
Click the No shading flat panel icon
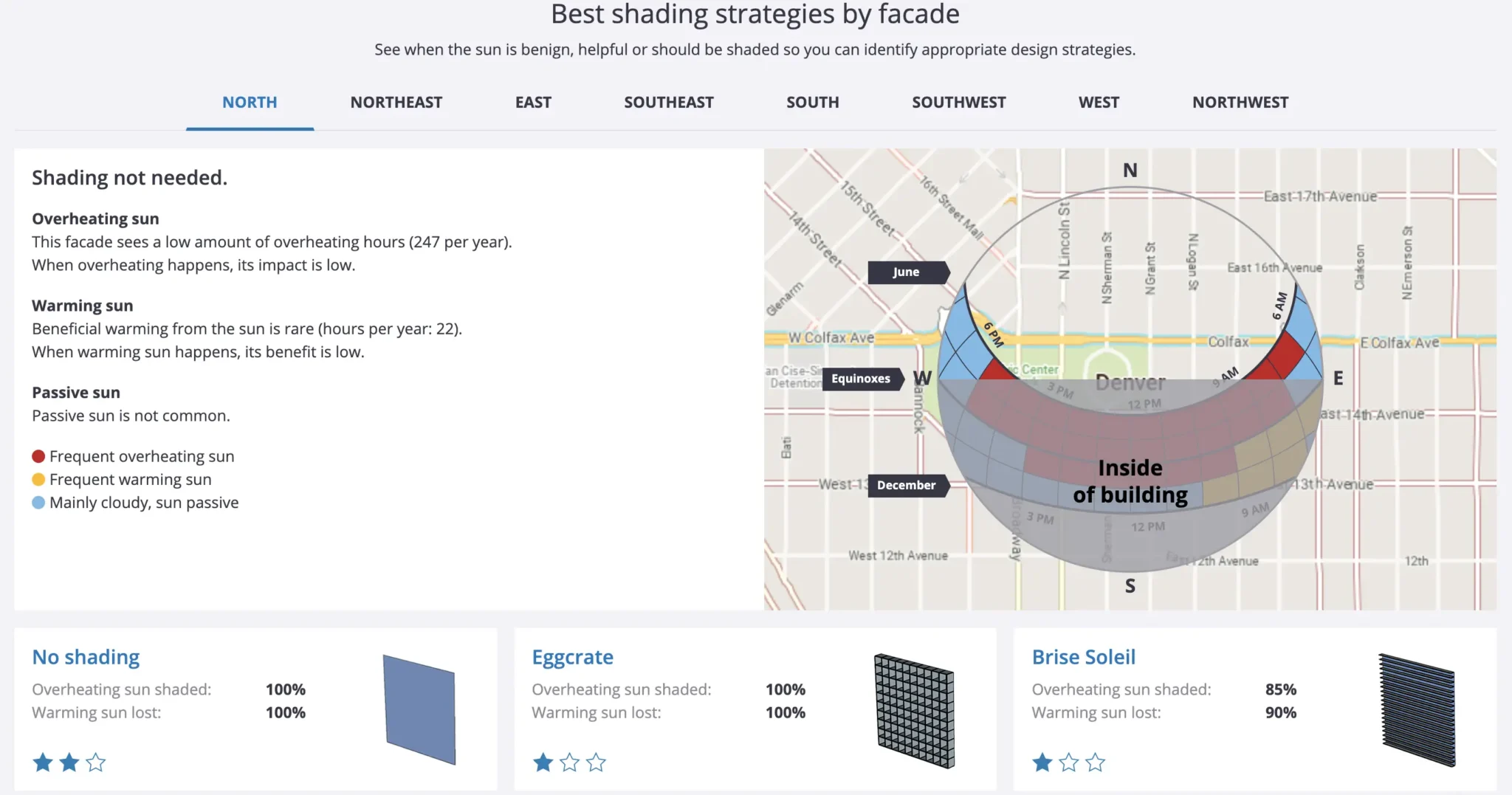pos(419,709)
